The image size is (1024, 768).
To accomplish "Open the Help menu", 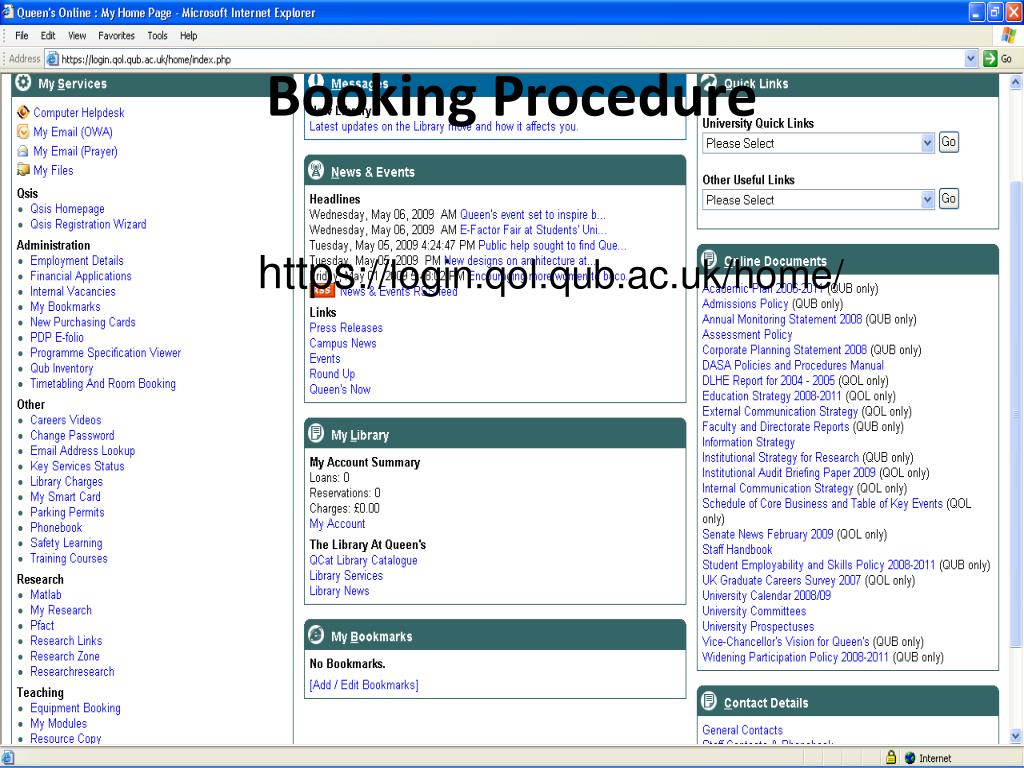I will [x=189, y=36].
